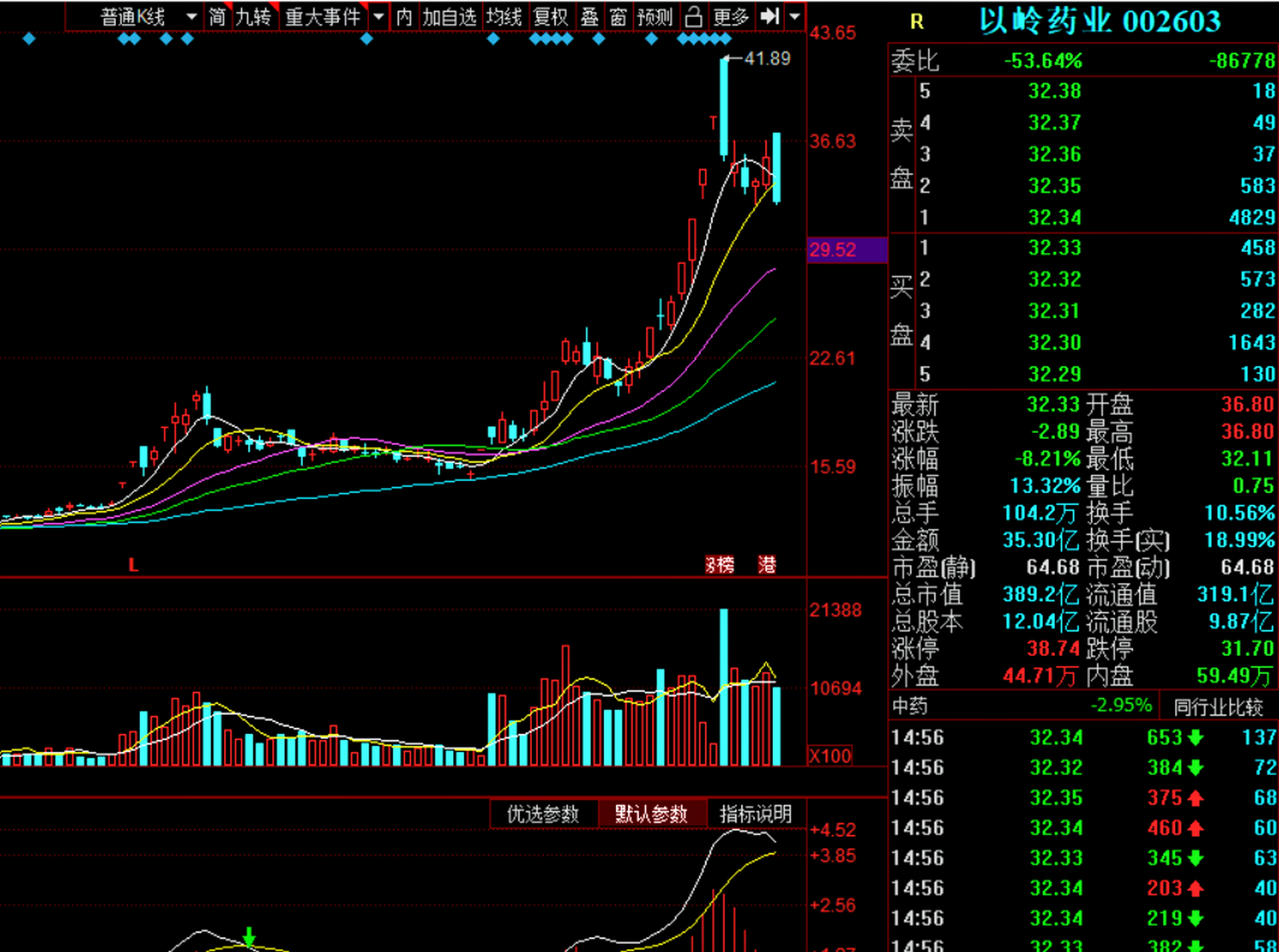The image size is (1279, 952).
Task: Toggle 复权 price adjustment
Action: click(x=551, y=16)
